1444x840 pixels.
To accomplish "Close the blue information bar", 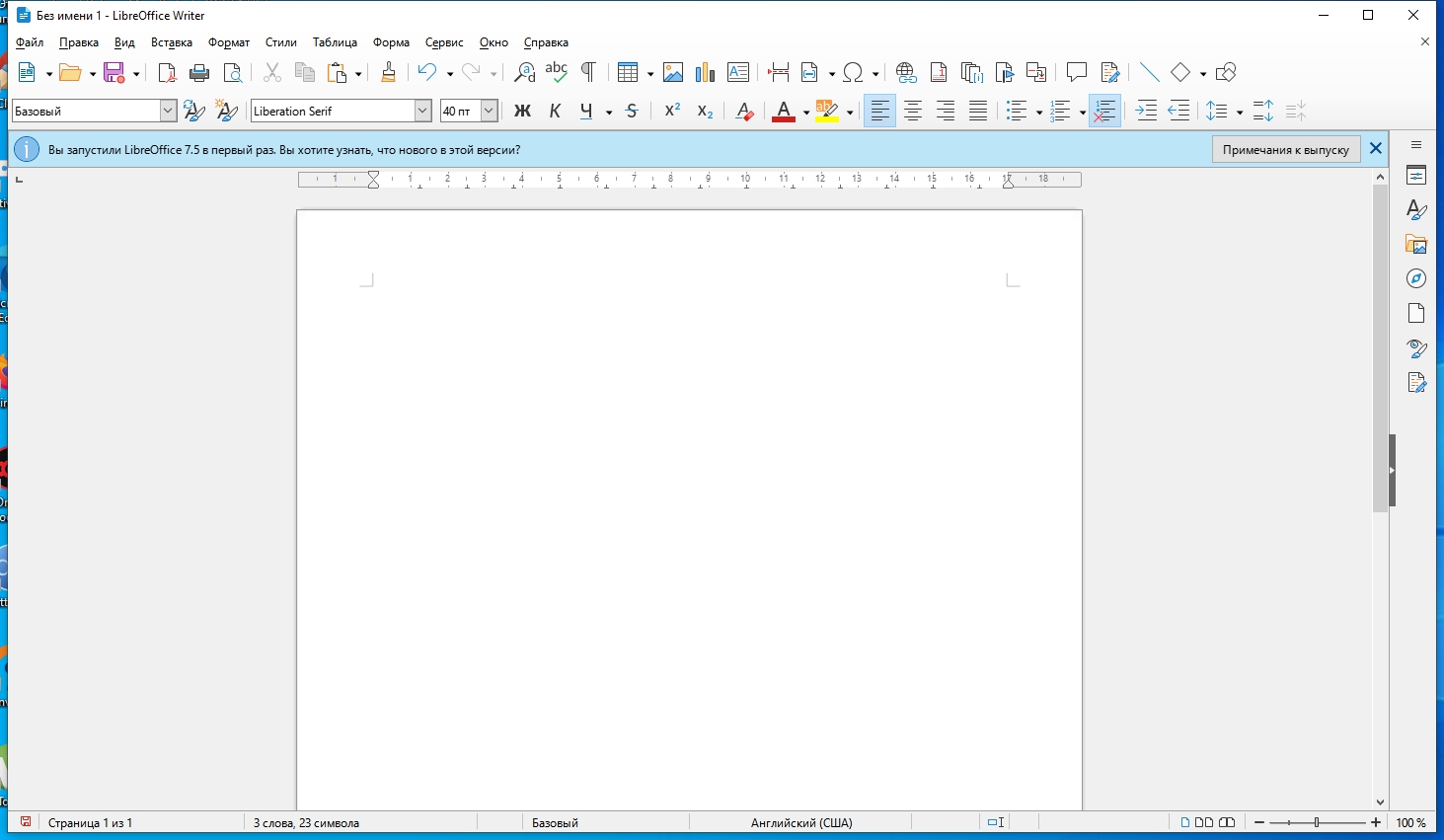I will [1375, 149].
